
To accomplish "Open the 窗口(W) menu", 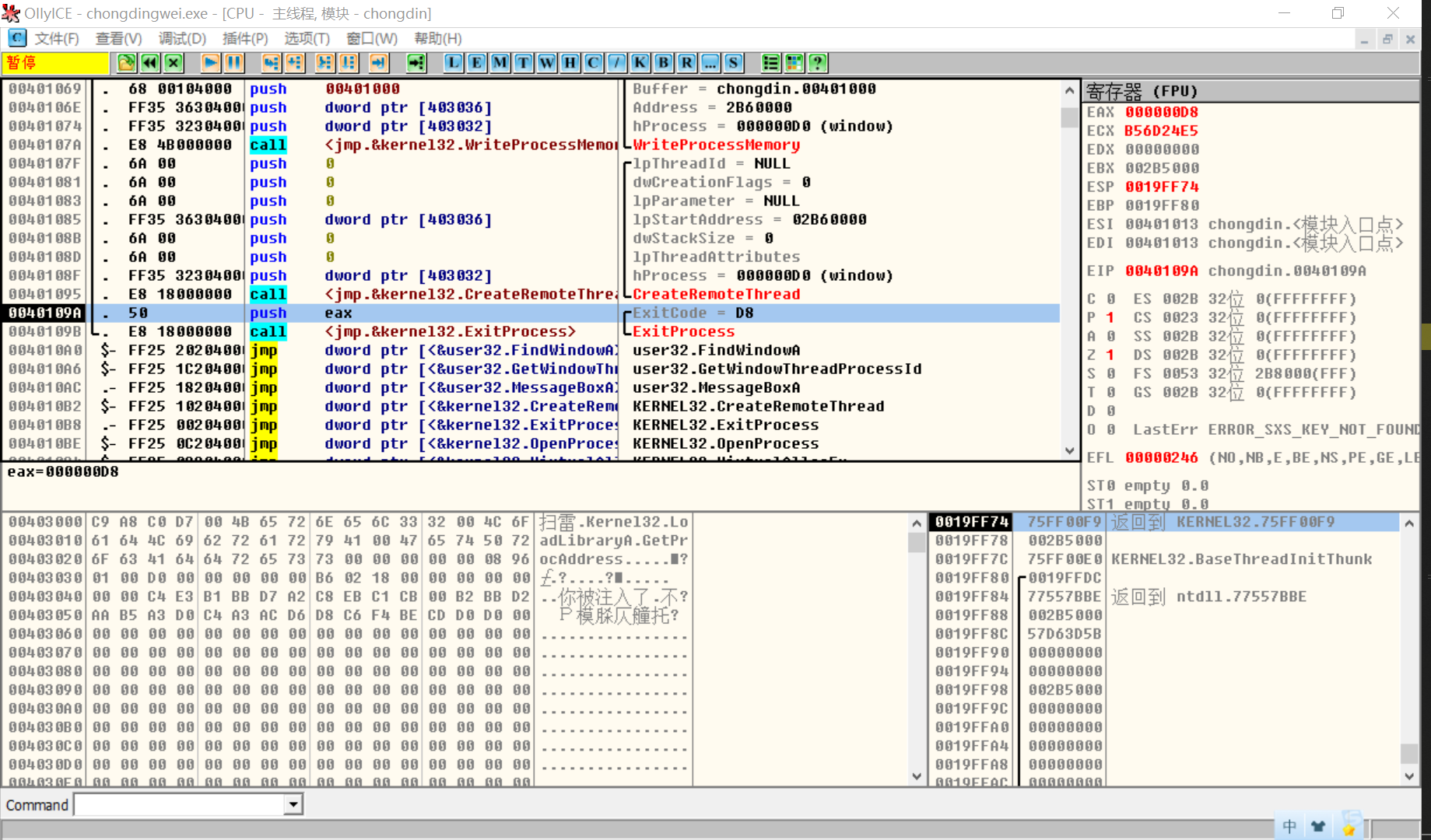I will click(x=372, y=38).
